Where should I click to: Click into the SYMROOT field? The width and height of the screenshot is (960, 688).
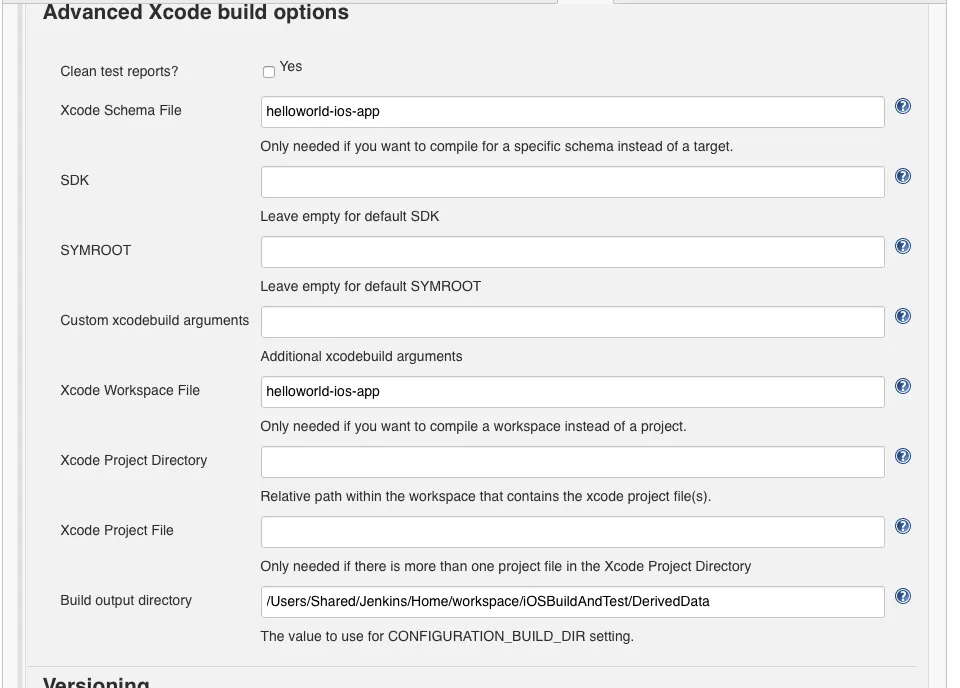click(572, 252)
